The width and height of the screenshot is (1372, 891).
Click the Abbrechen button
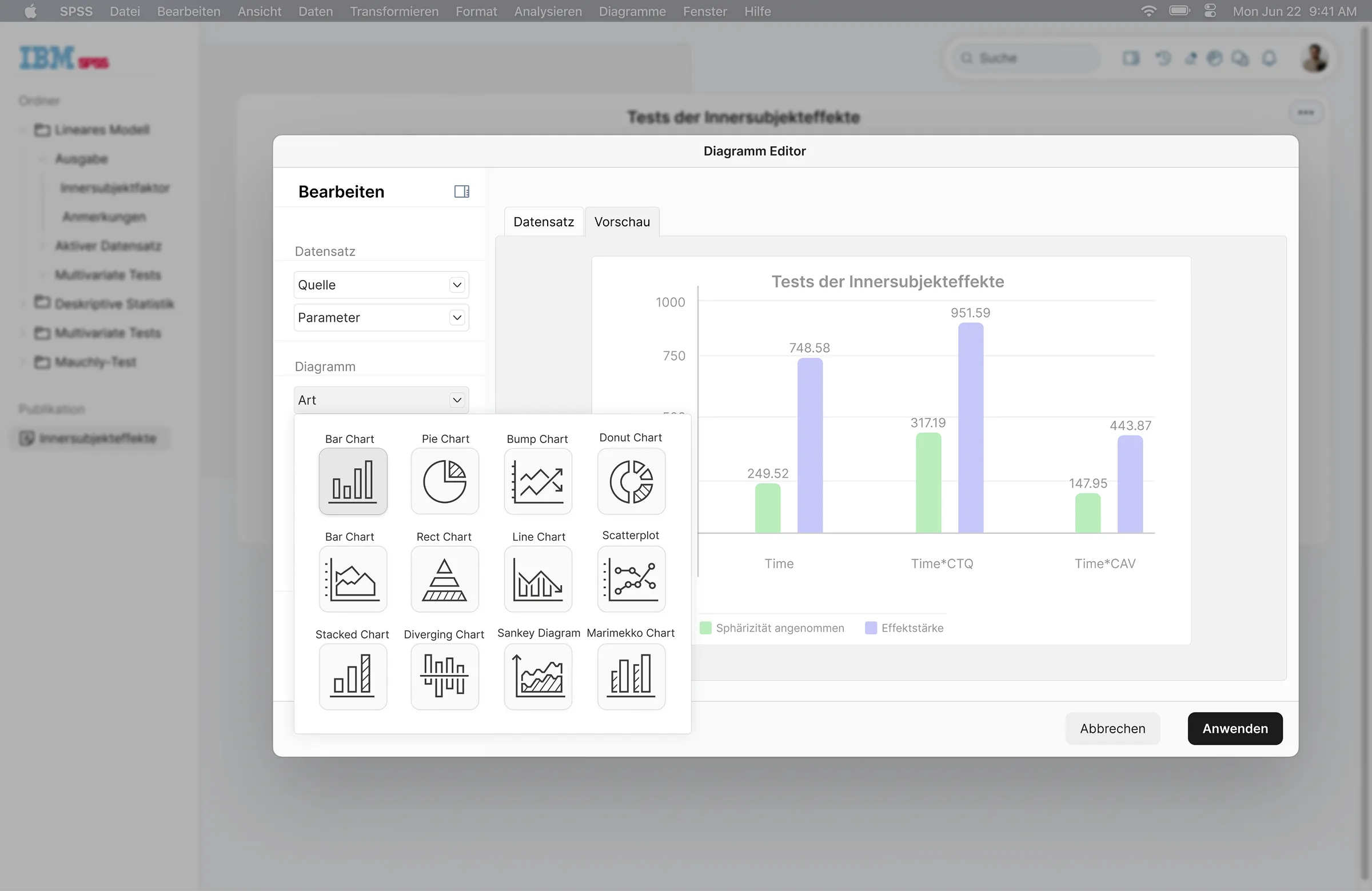(x=1112, y=729)
